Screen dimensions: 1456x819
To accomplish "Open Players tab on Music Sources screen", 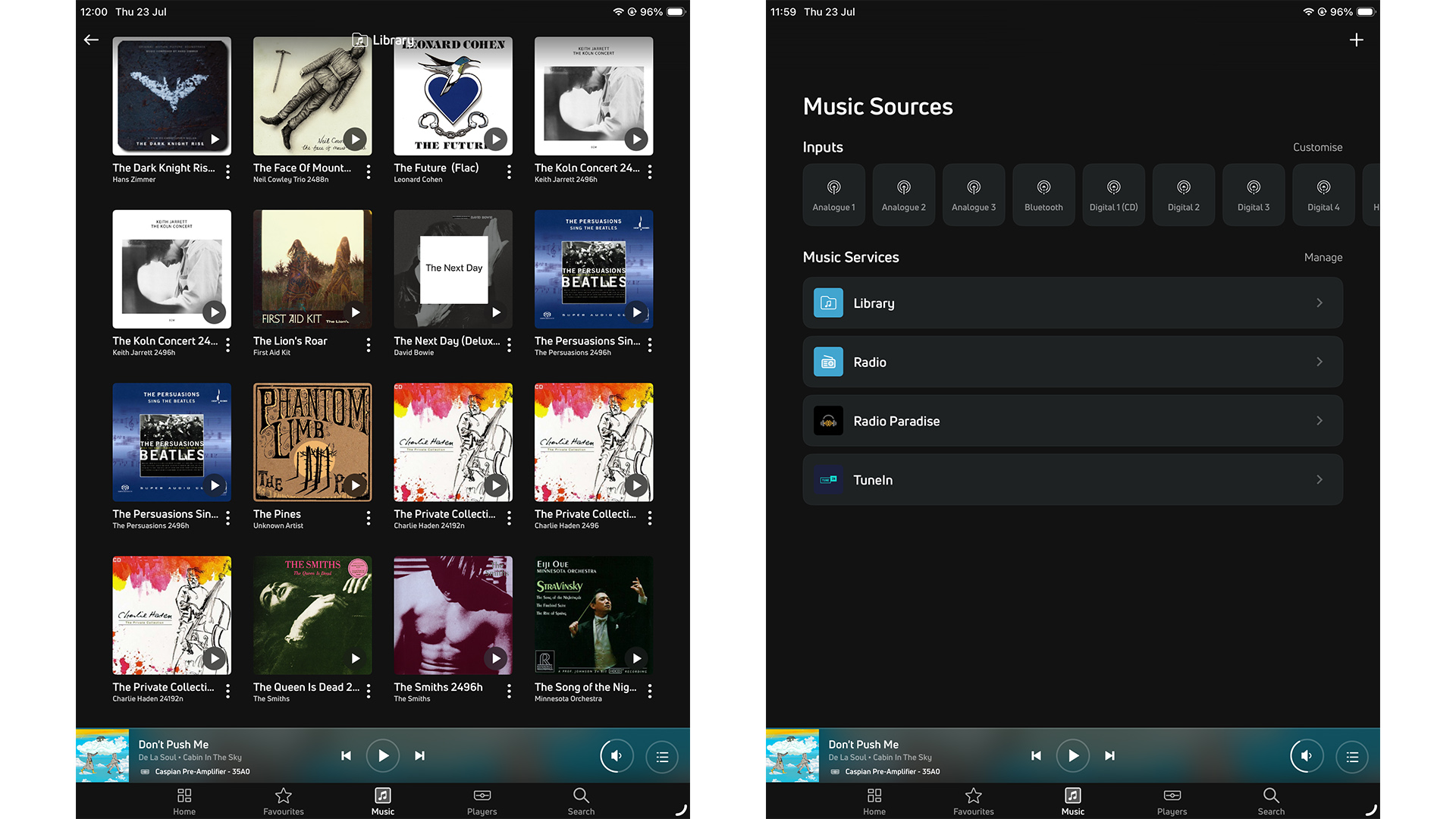I will [x=1172, y=801].
